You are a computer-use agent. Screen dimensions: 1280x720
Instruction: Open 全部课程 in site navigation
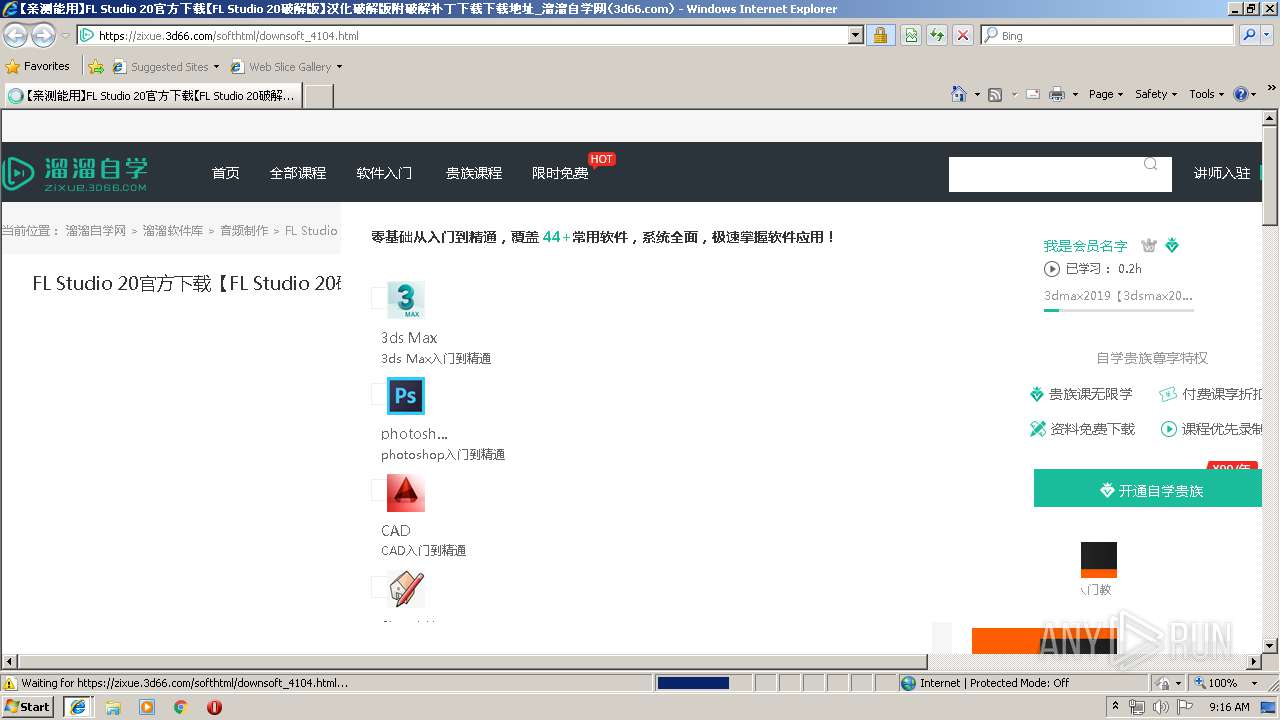tap(298, 173)
